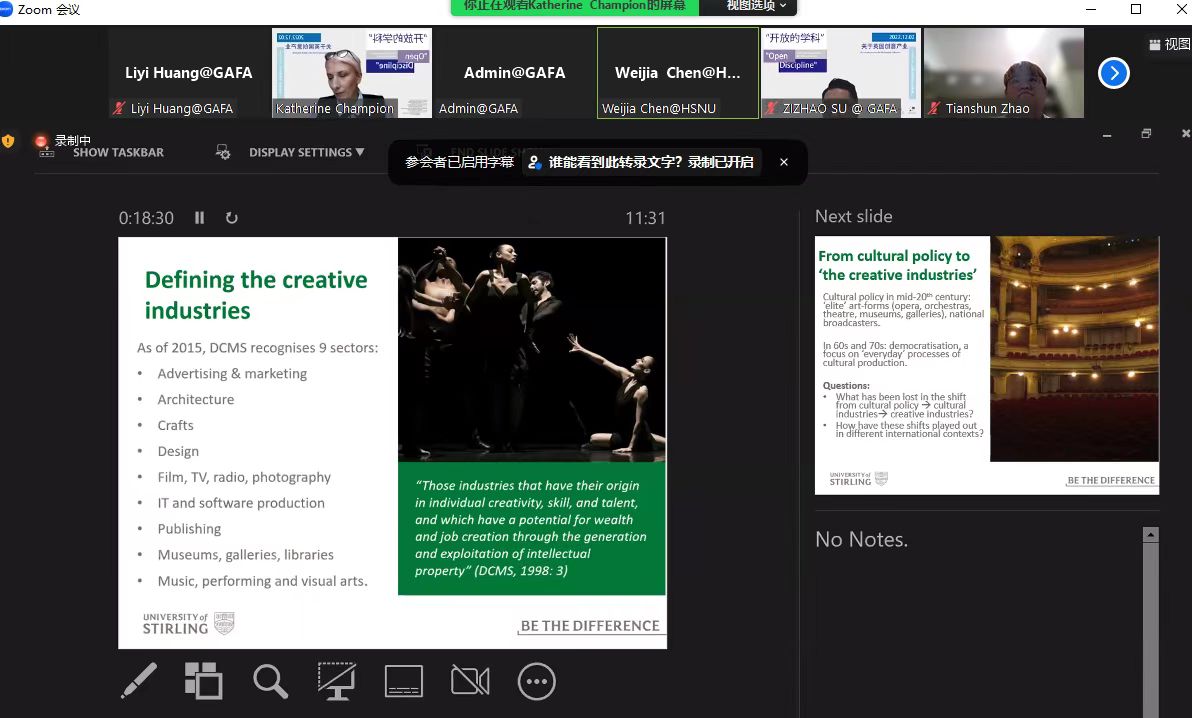The image size is (1192, 718).
Task: Toggle the presenter camera icon
Action: click(470, 681)
